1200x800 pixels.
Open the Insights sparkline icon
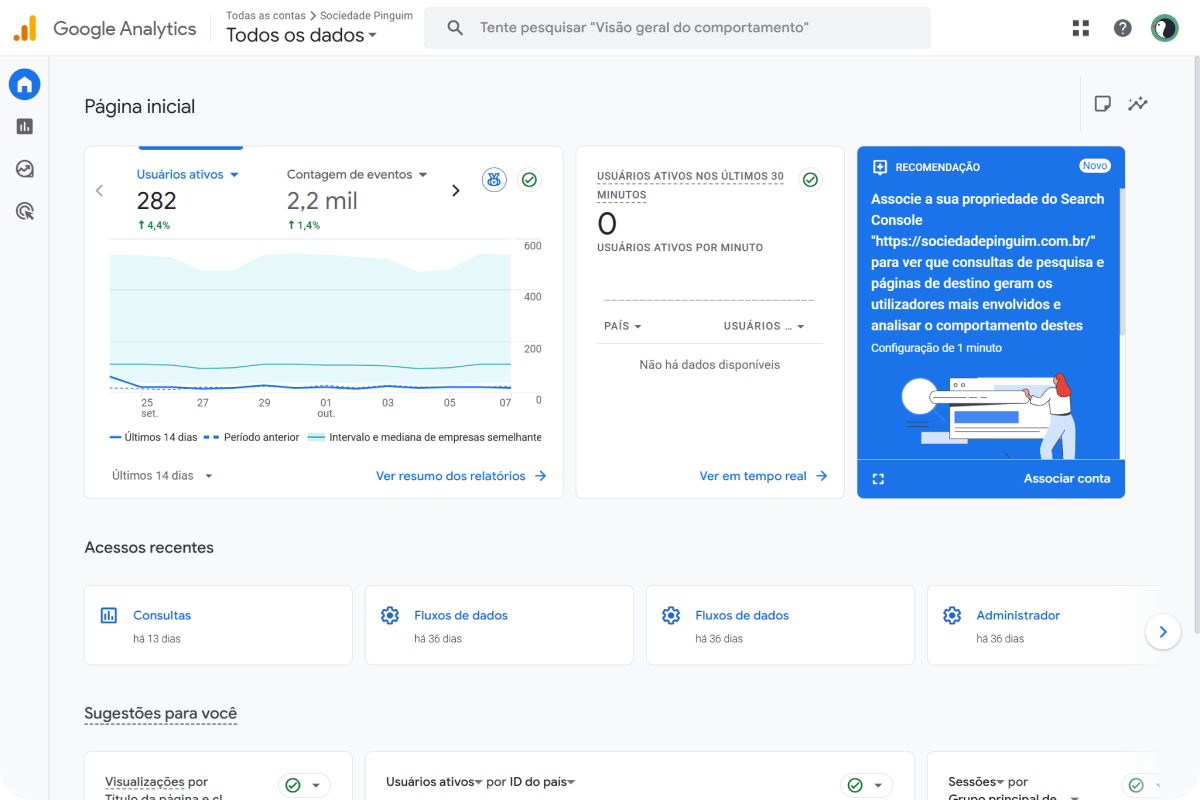click(1138, 104)
